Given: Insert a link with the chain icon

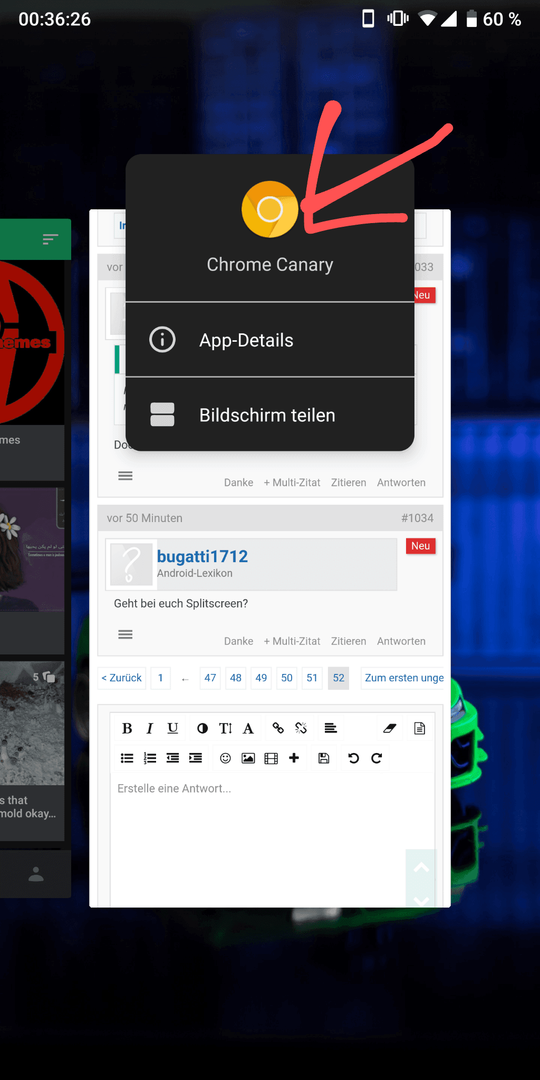Looking at the screenshot, I should (278, 728).
